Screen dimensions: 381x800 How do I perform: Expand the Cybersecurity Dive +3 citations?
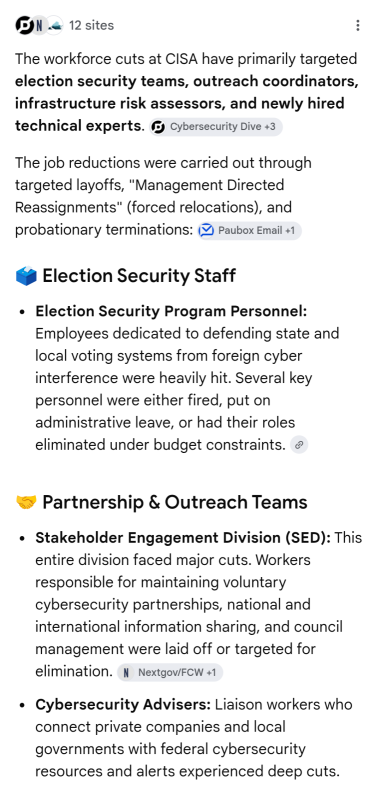pos(216,127)
